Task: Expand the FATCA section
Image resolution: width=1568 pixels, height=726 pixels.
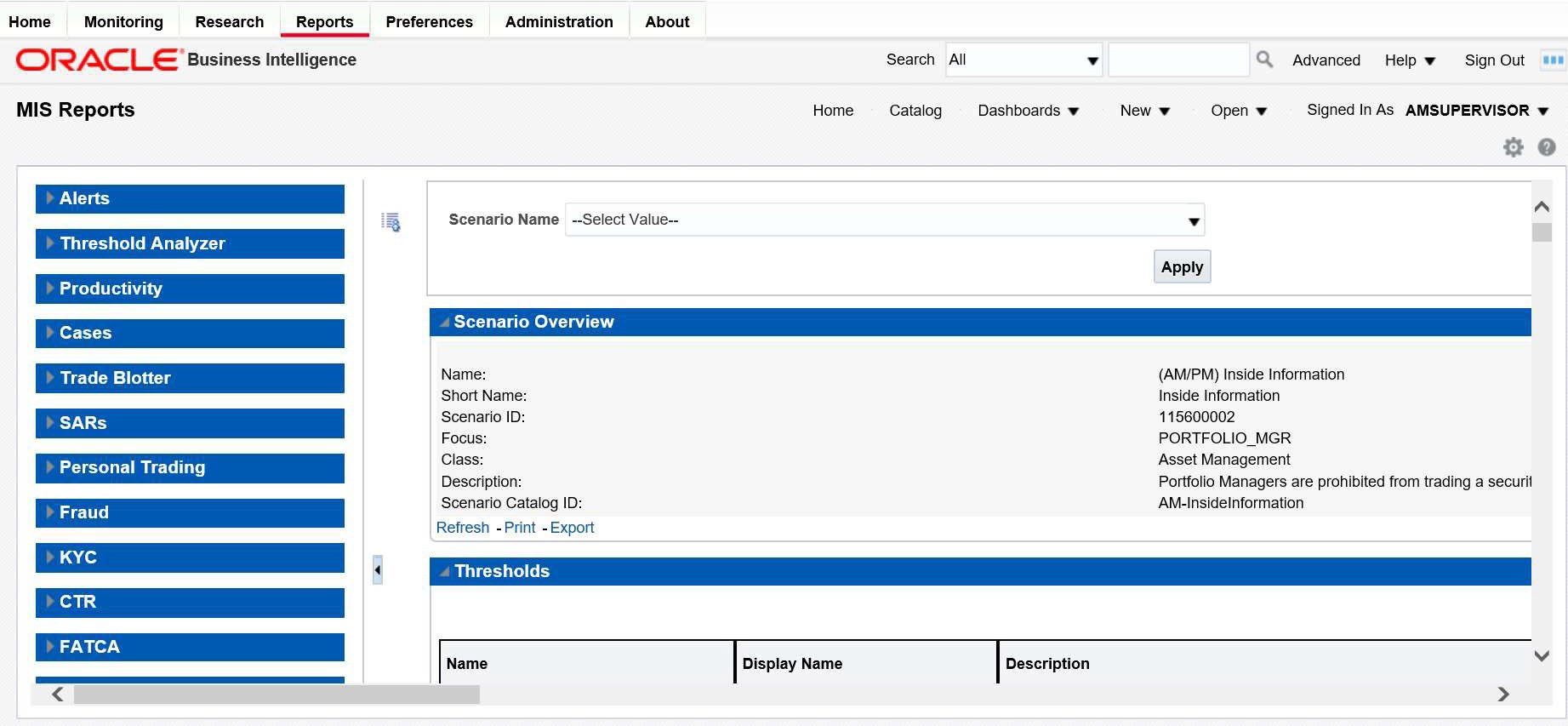Action: click(190, 647)
